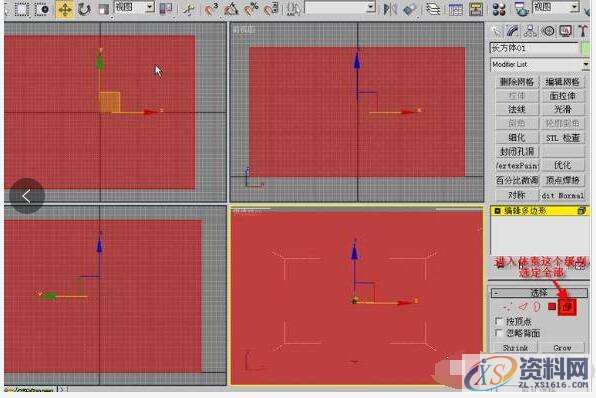Click the 优化 modifier button
The height and width of the screenshot is (398, 596).
pyautogui.click(x=562, y=165)
